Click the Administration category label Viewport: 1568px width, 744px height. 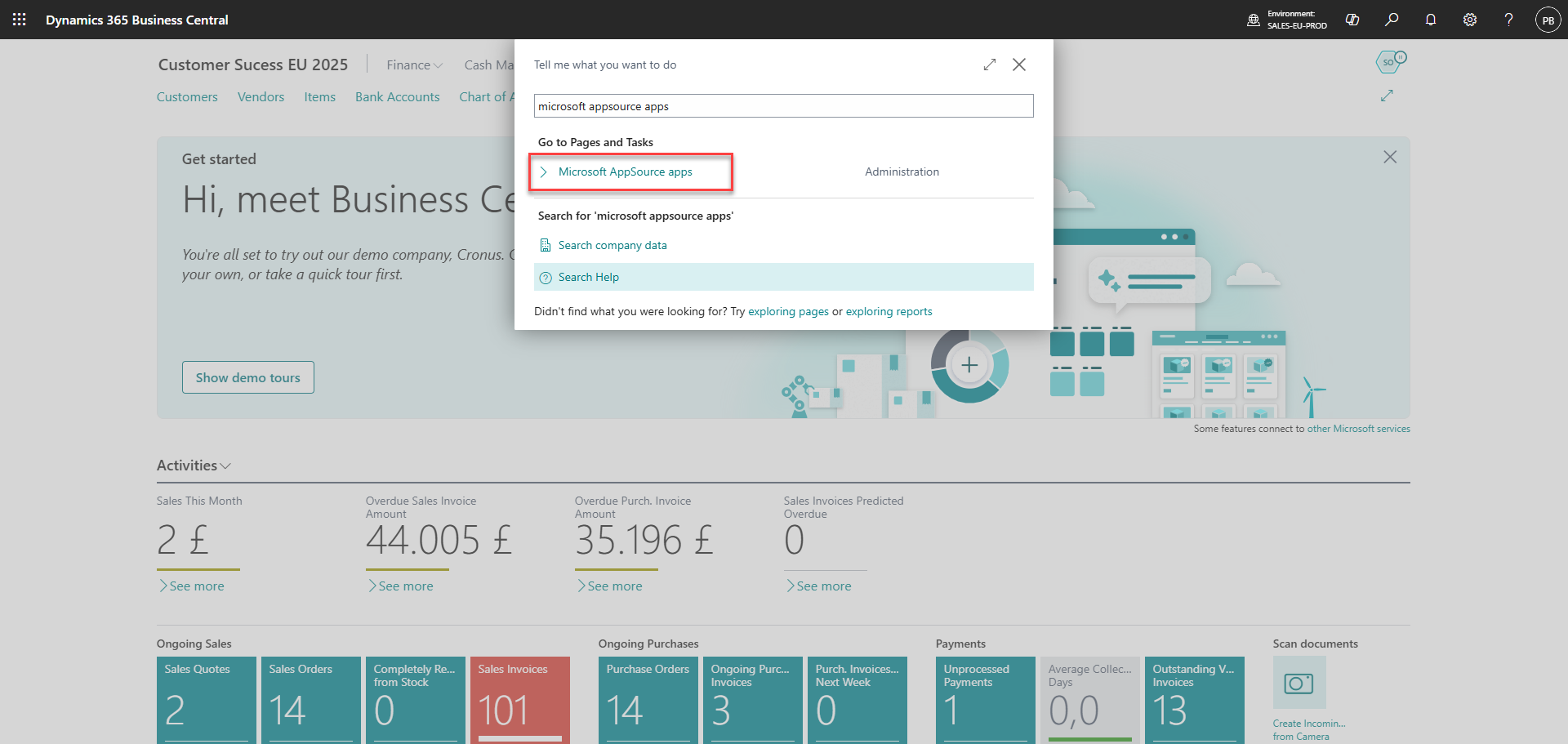[x=902, y=172]
